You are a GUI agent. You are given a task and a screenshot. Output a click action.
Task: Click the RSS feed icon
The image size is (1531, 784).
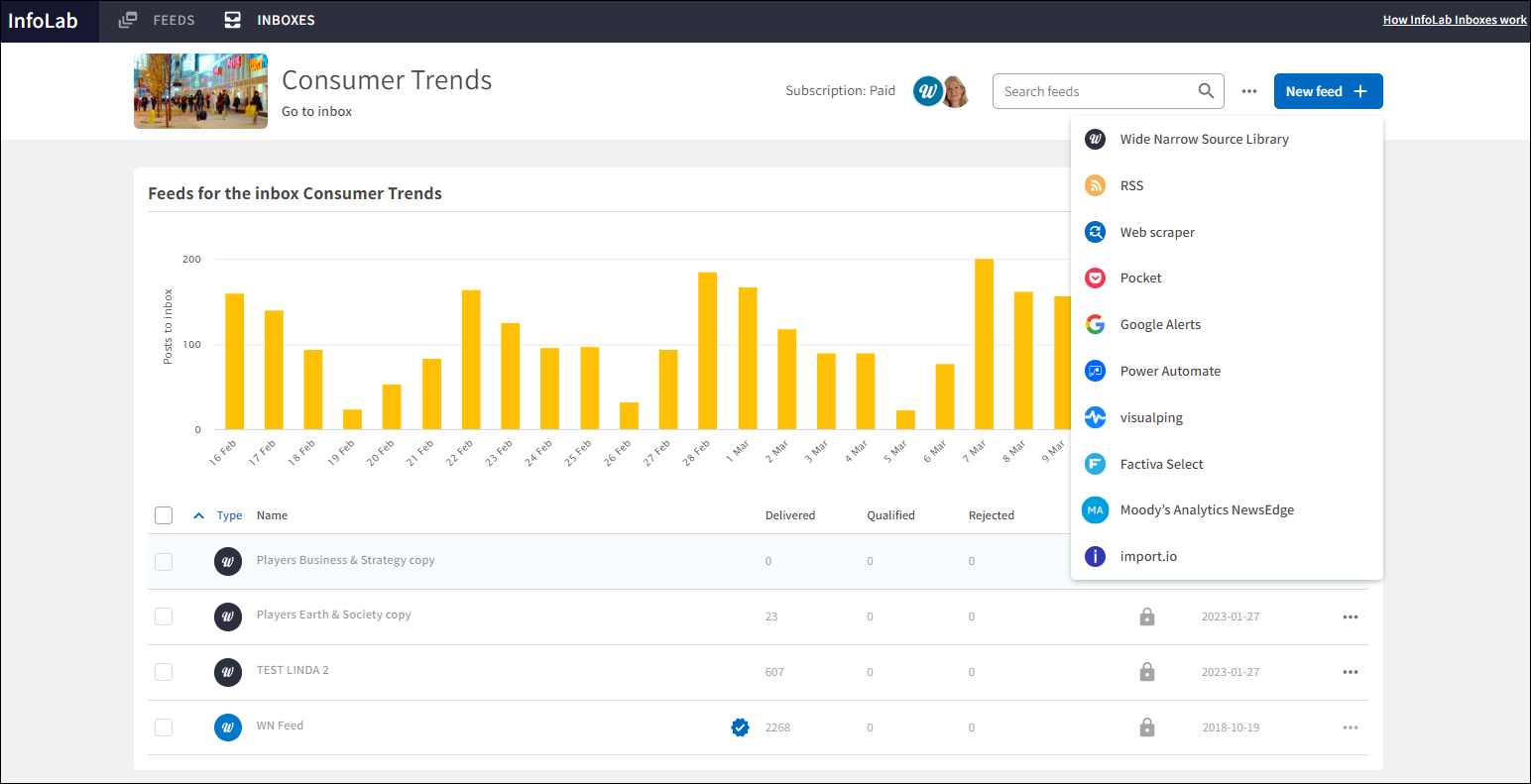point(1095,185)
